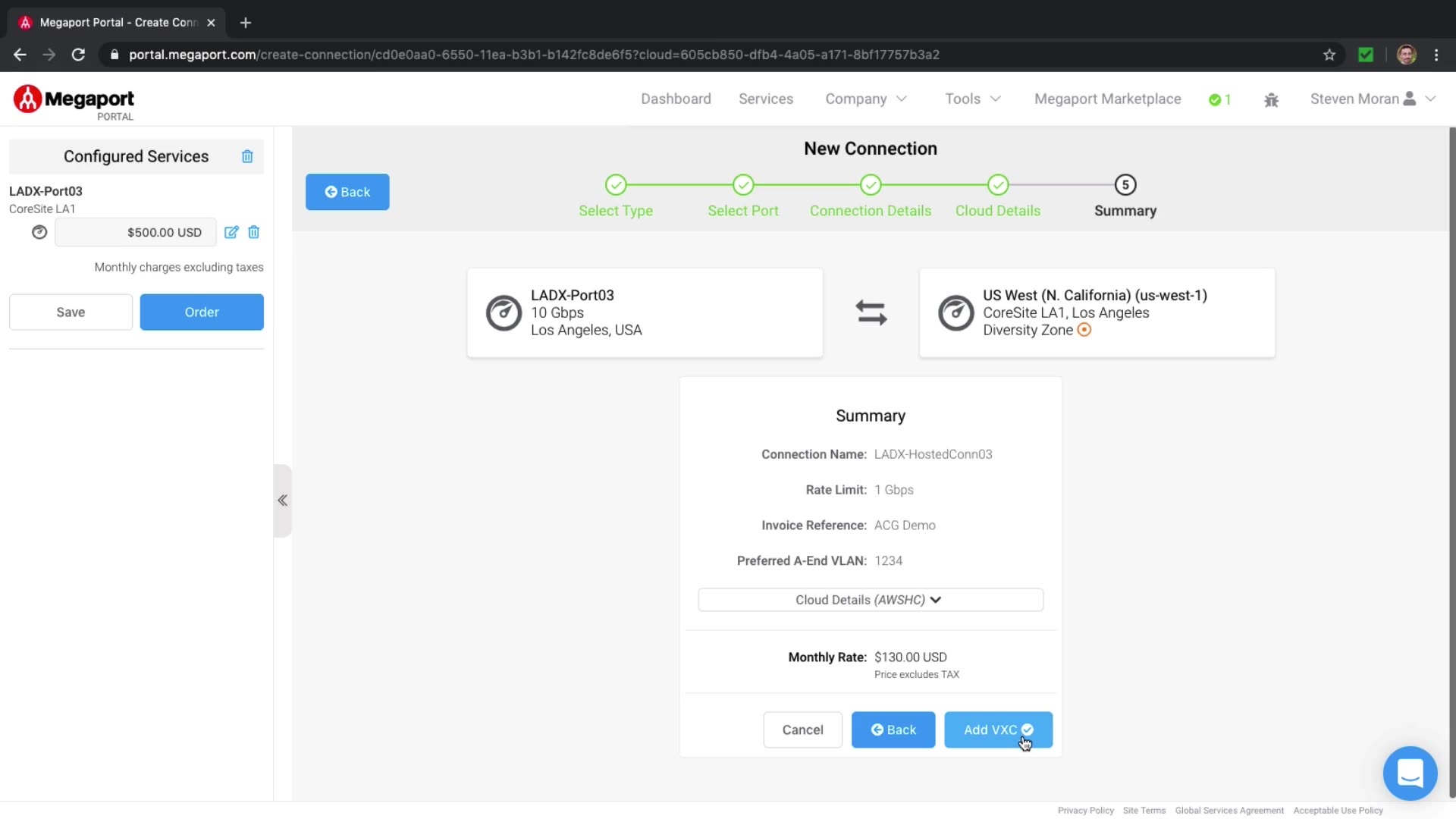Click the green status check notification
The height and width of the screenshot is (819, 1456).
click(x=1219, y=100)
